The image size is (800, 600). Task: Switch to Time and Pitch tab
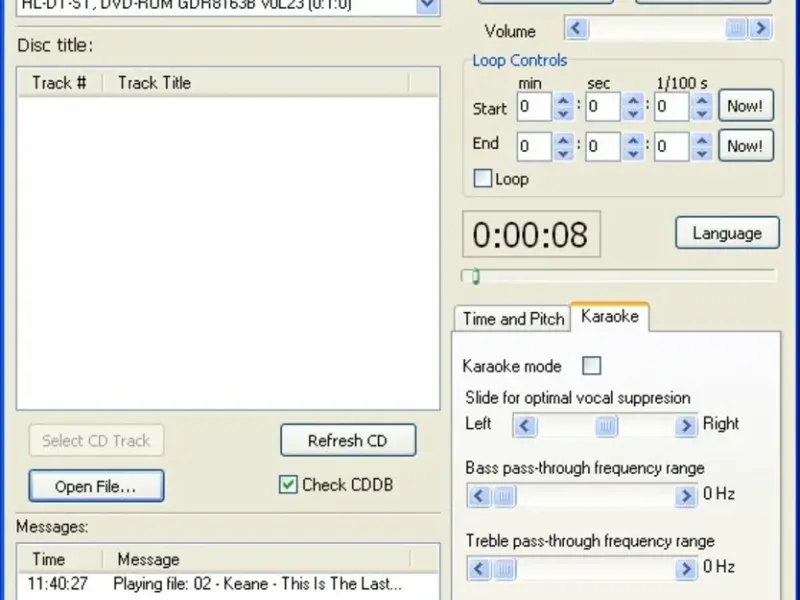513,319
